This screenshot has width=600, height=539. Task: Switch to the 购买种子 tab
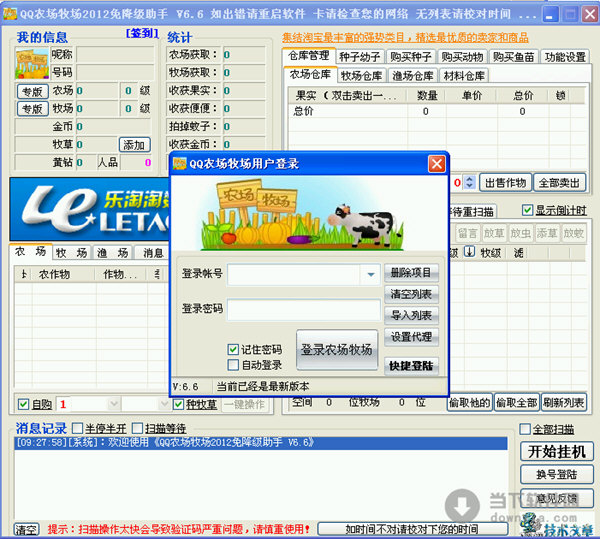409,57
